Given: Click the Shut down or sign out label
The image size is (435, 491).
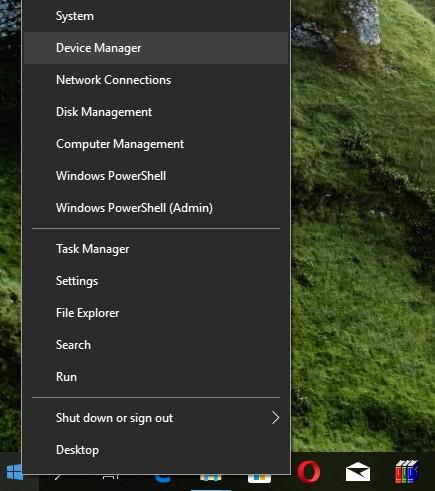Looking at the screenshot, I should (x=114, y=418).
